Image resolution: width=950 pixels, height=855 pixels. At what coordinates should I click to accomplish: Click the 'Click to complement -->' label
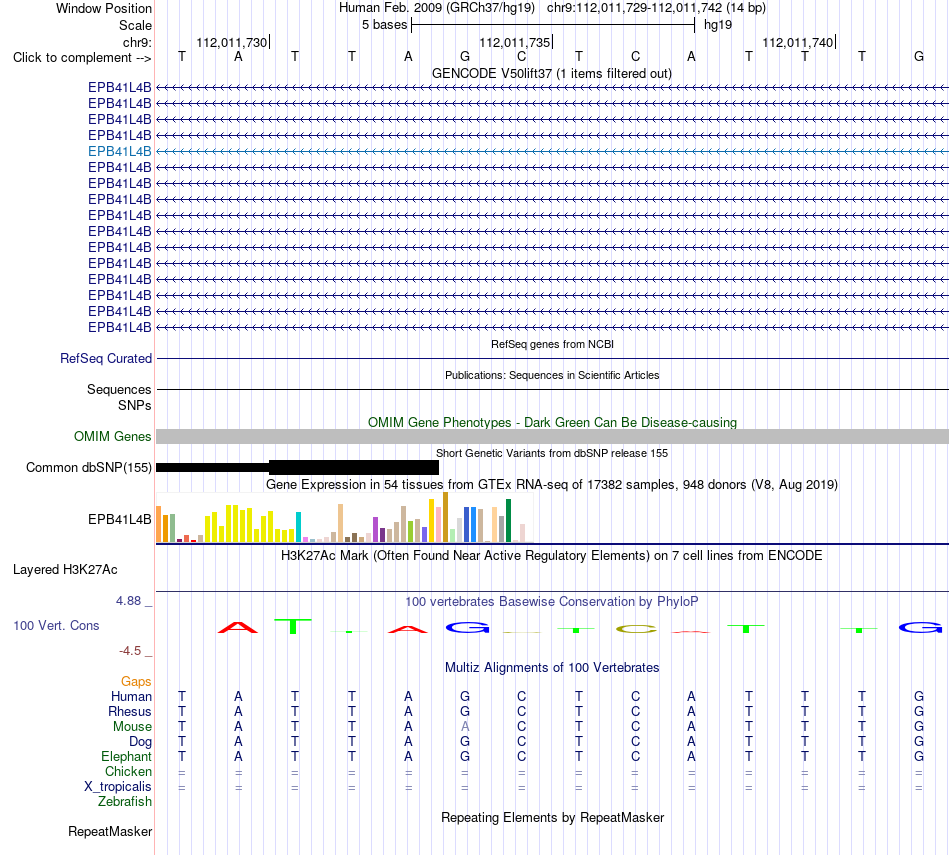(82, 58)
